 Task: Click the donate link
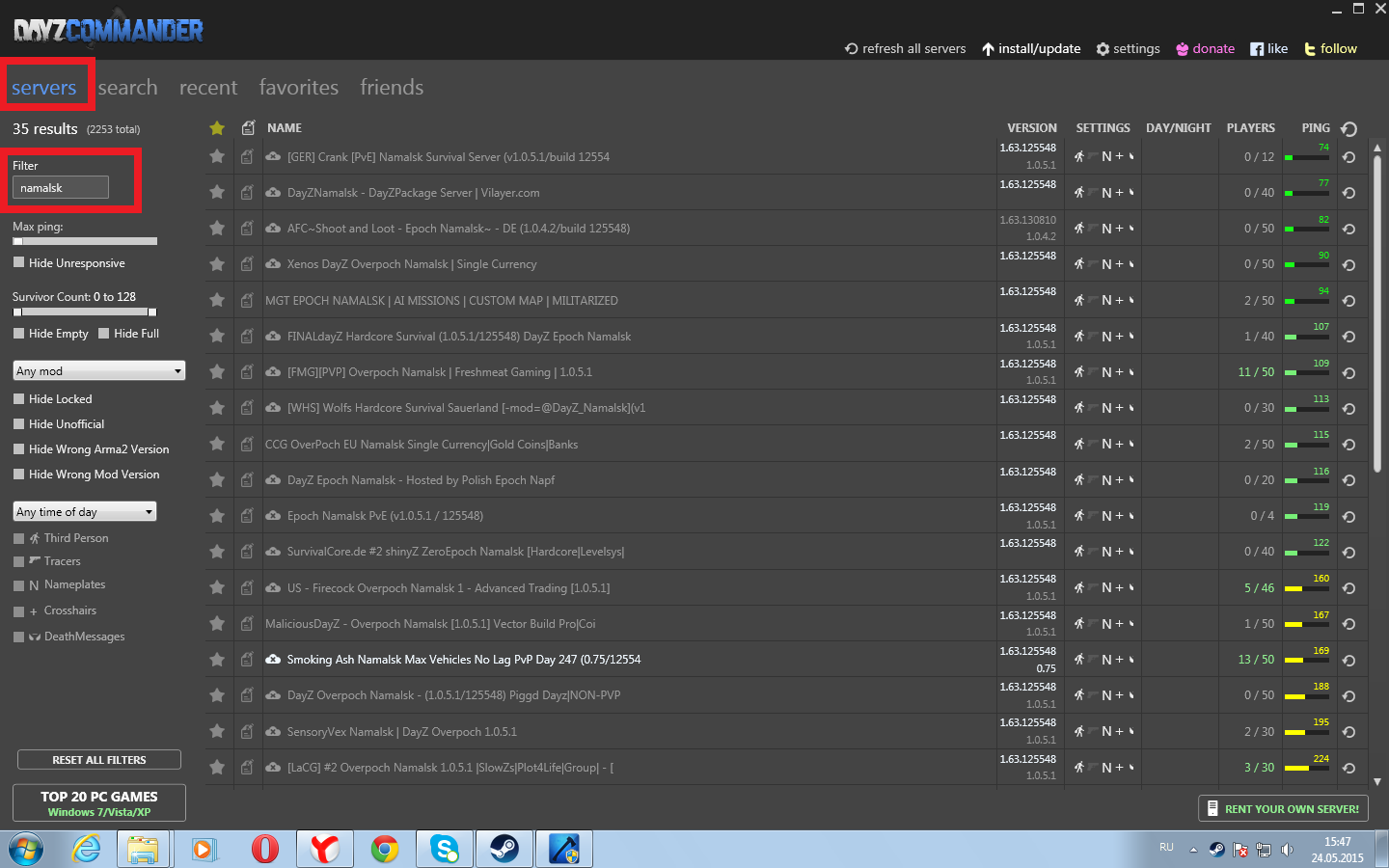pyautogui.click(x=1205, y=48)
